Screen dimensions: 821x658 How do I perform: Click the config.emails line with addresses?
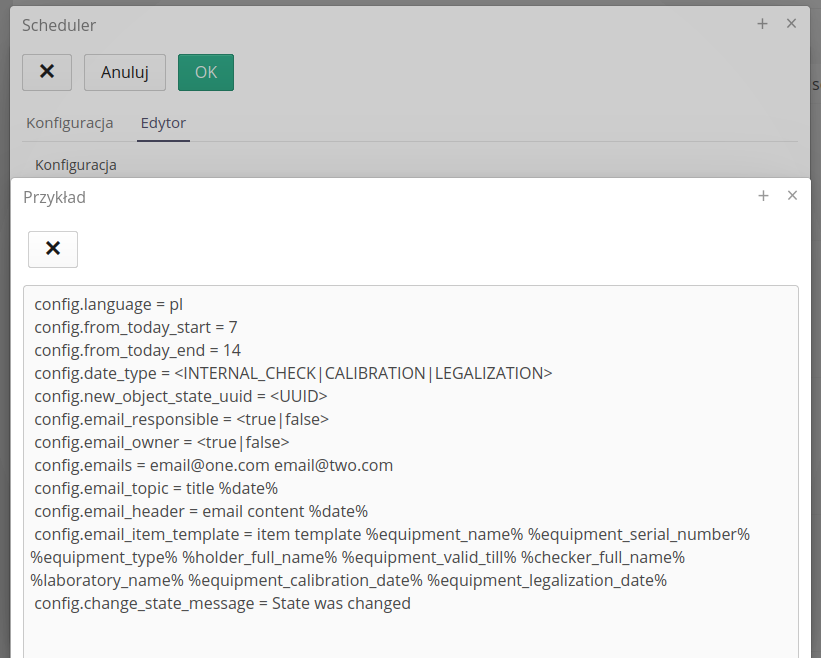(213, 465)
